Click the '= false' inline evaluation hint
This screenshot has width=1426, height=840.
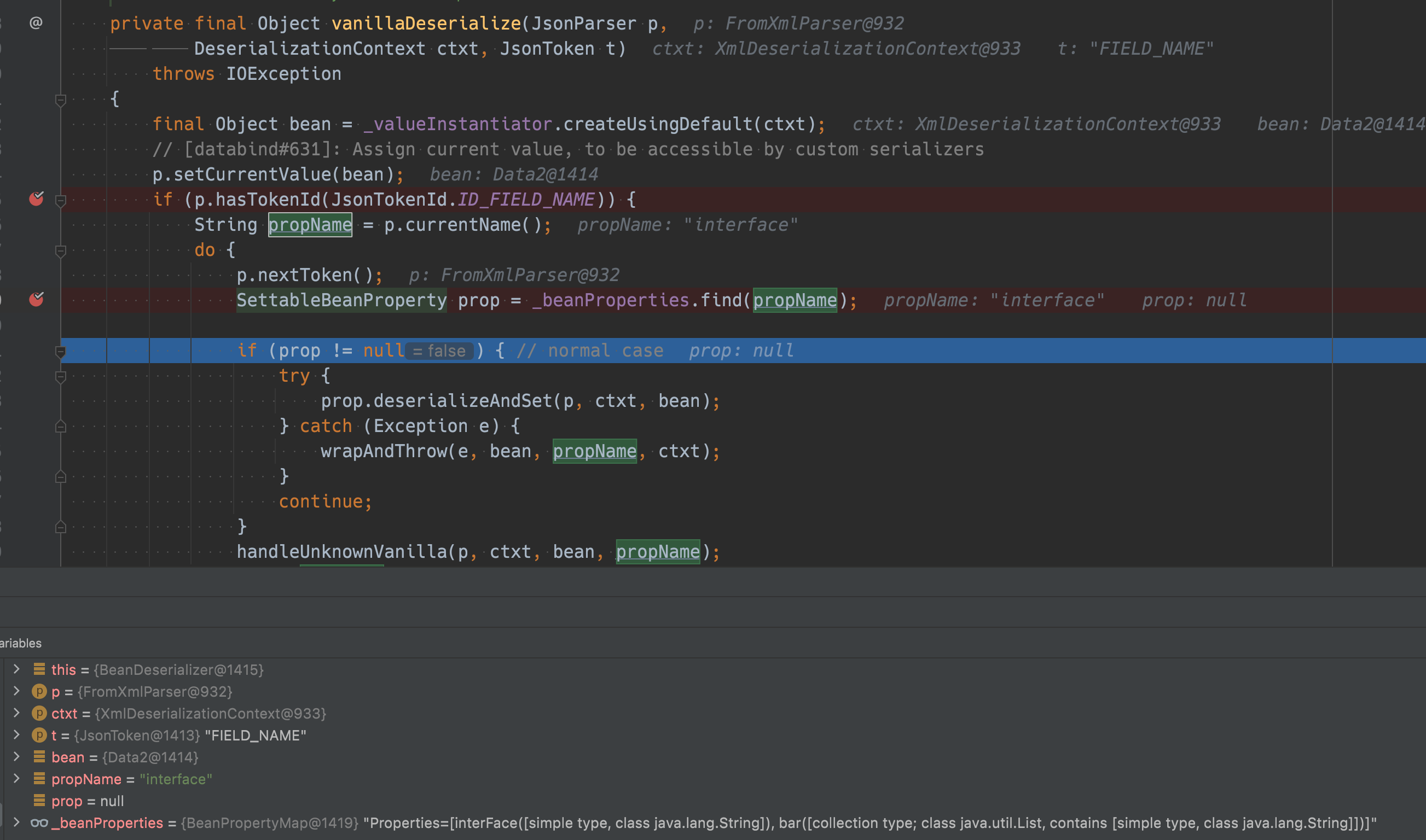pos(439,351)
